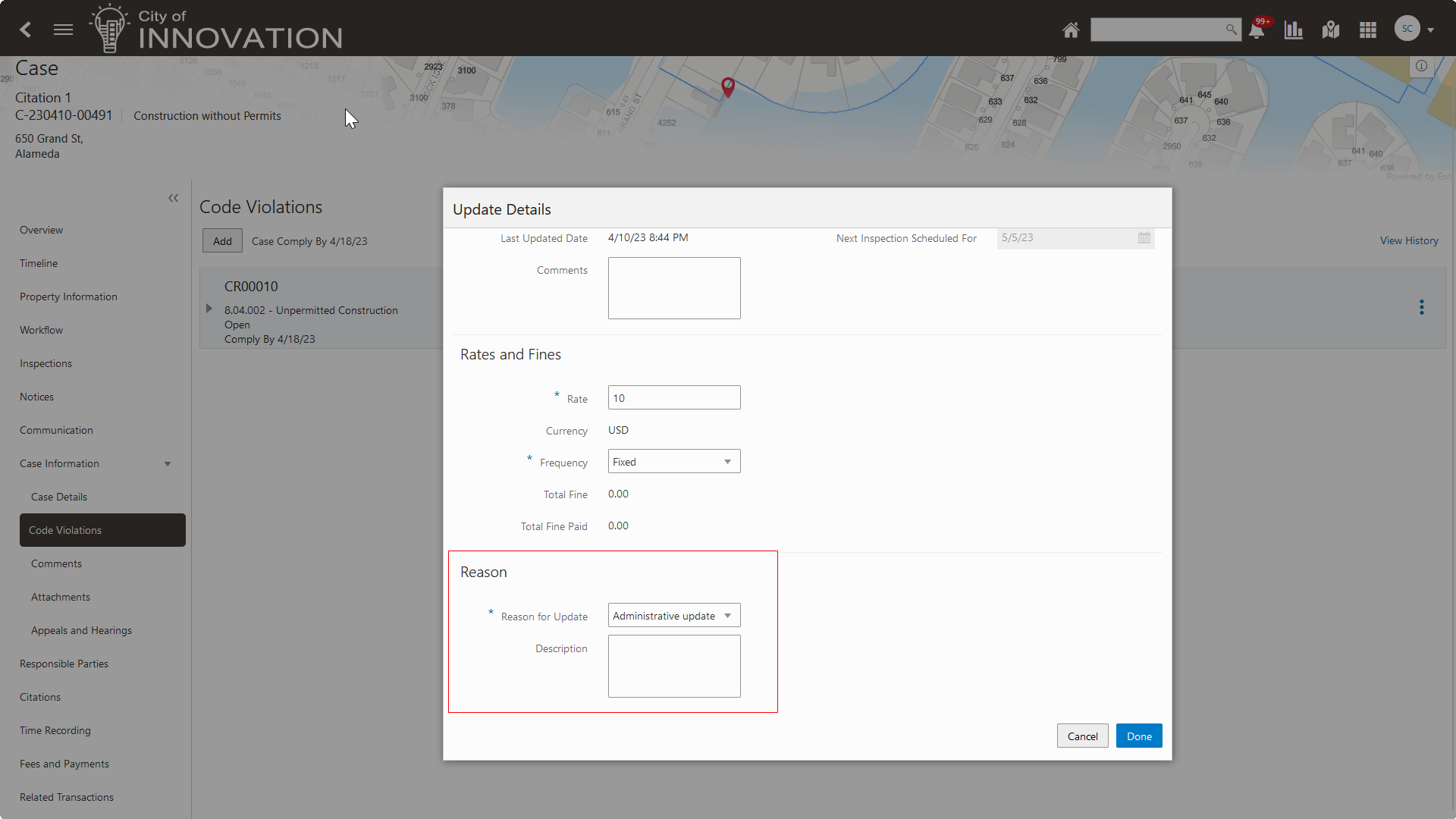The height and width of the screenshot is (819, 1456).
Task: Click the back arrow icon
Action: point(26,30)
